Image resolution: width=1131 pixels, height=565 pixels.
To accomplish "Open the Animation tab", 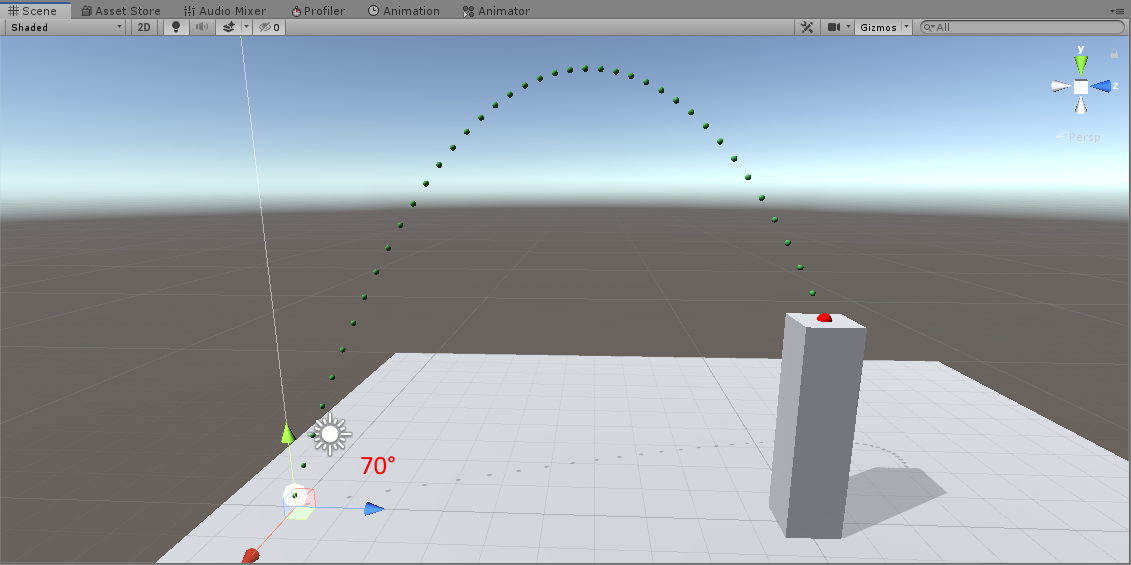I will (x=404, y=10).
